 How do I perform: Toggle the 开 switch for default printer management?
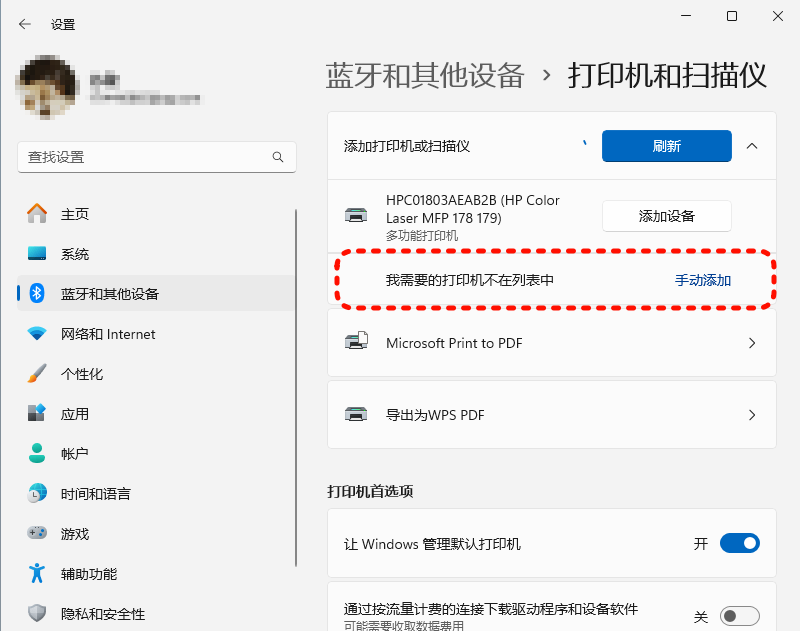point(740,543)
